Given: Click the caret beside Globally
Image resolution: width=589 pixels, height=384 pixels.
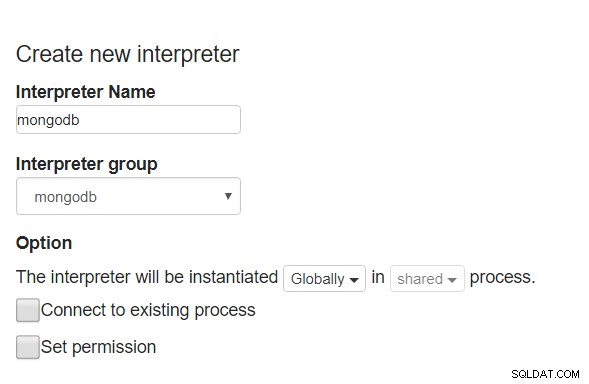Looking at the screenshot, I should point(353,280).
